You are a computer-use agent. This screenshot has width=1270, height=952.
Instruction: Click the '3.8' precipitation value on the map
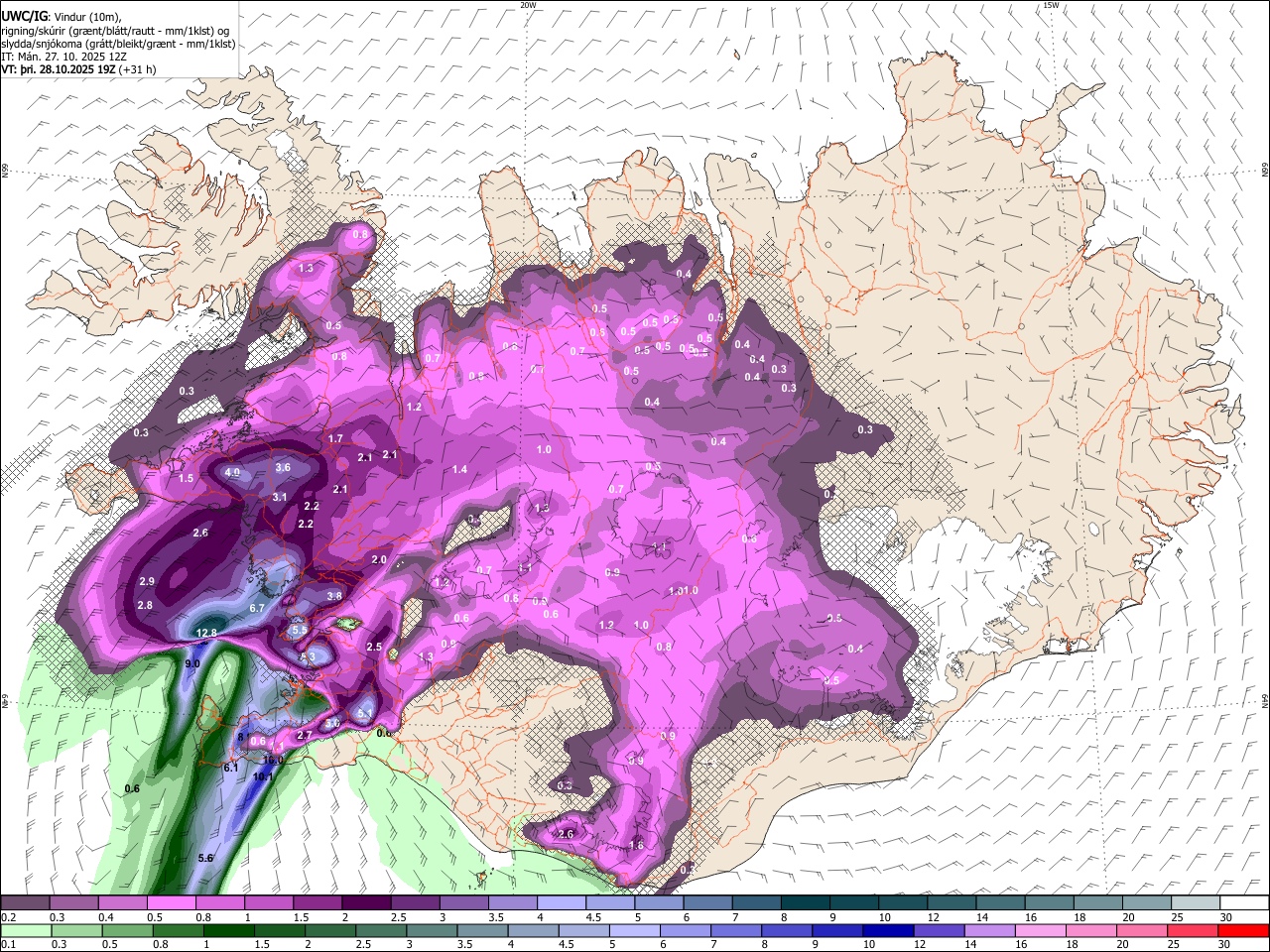click(334, 596)
